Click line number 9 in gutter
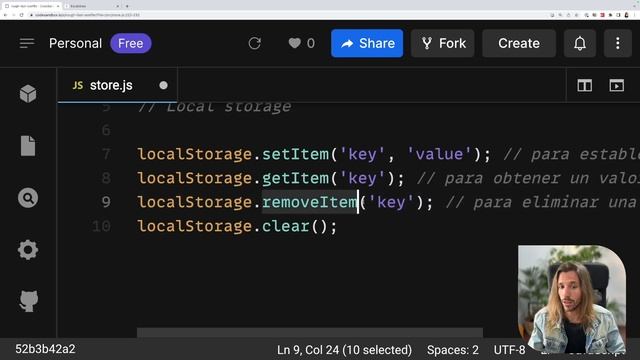 pyautogui.click(x=106, y=202)
